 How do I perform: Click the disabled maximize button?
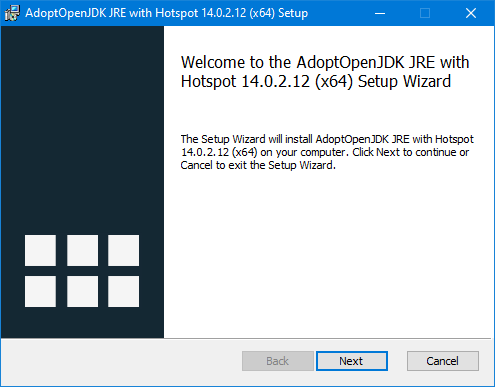pos(425,13)
